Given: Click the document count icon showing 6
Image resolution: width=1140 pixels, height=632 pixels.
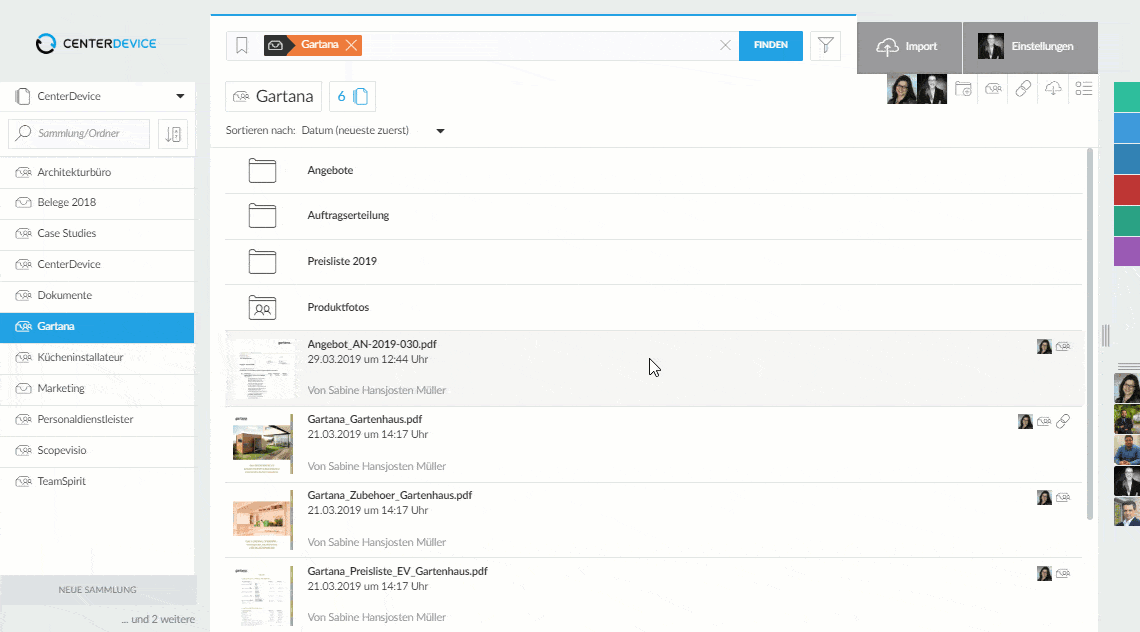Looking at the screenshot, I should [x=353, y=96].
